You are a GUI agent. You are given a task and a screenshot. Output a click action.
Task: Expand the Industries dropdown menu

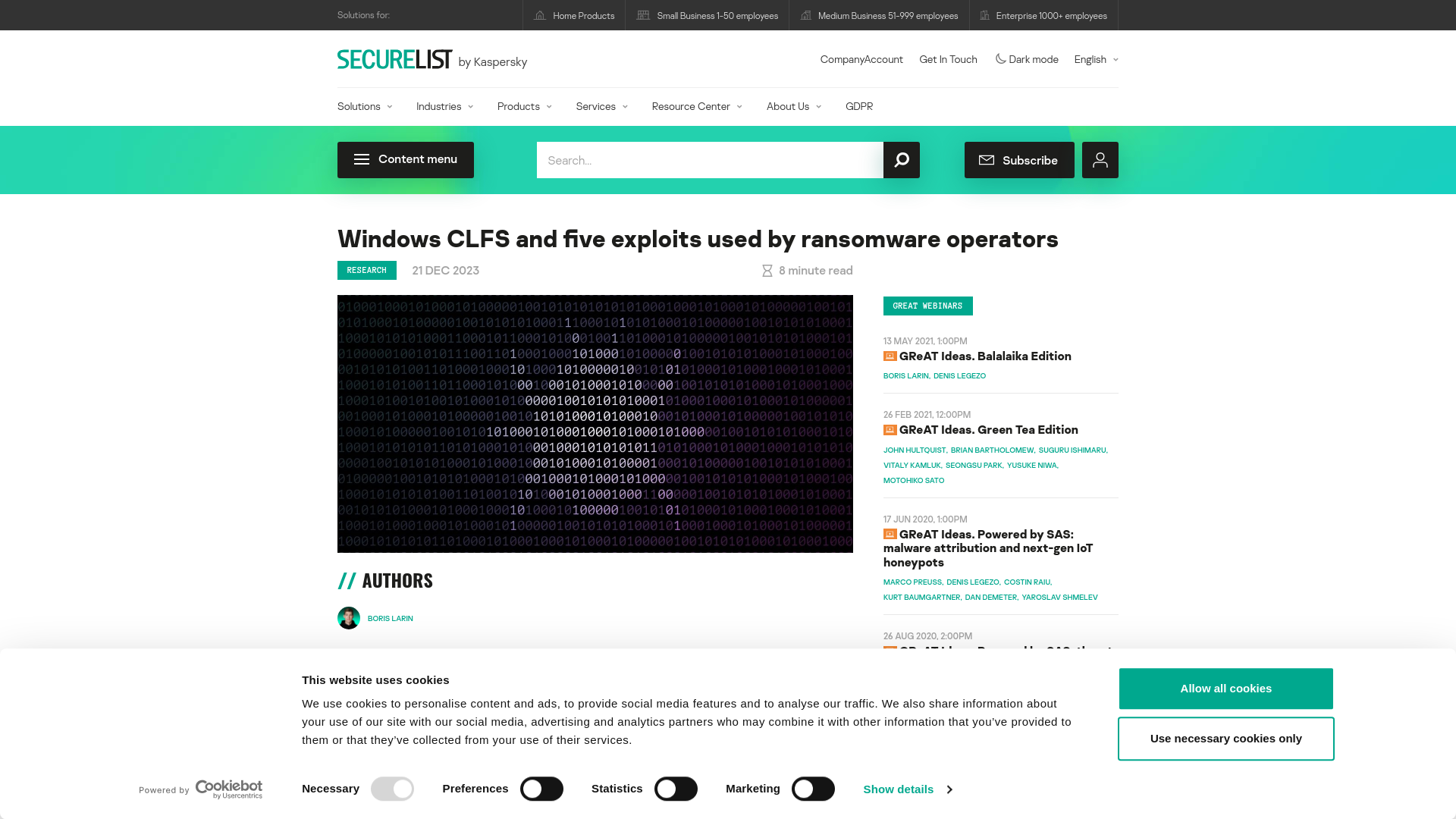[444, 106]
